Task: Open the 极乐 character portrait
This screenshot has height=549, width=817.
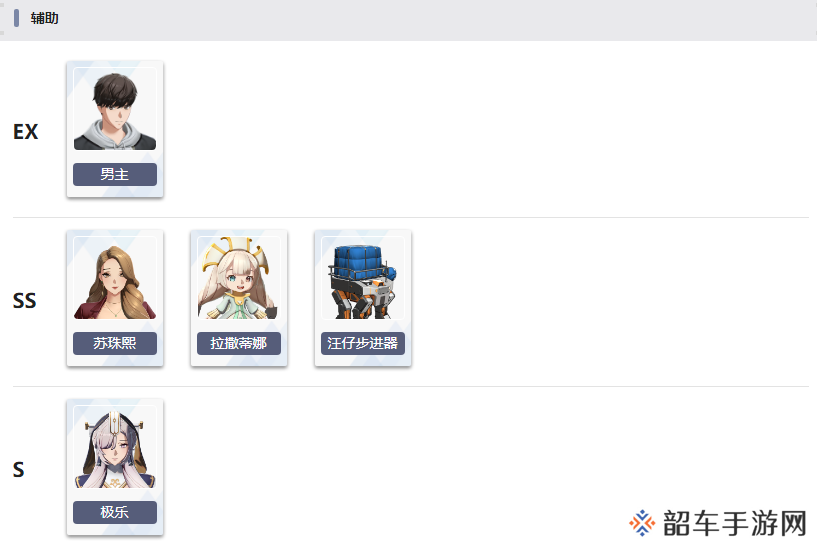Action: (115, 447)
